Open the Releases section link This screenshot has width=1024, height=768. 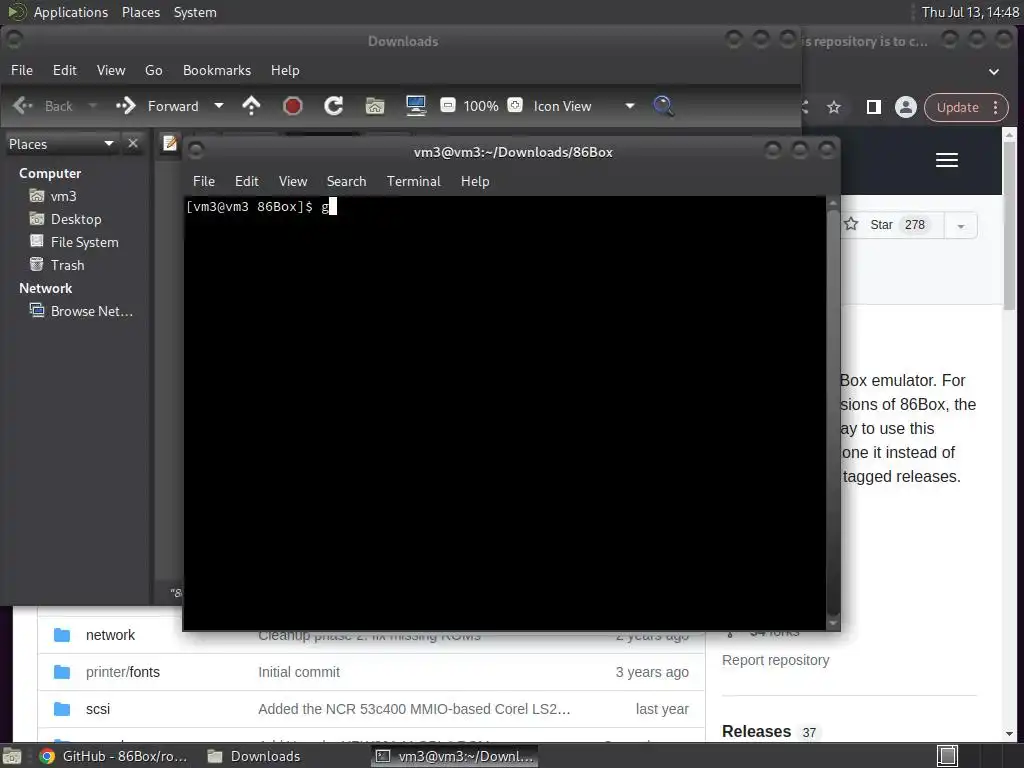(x=756, y=731)
